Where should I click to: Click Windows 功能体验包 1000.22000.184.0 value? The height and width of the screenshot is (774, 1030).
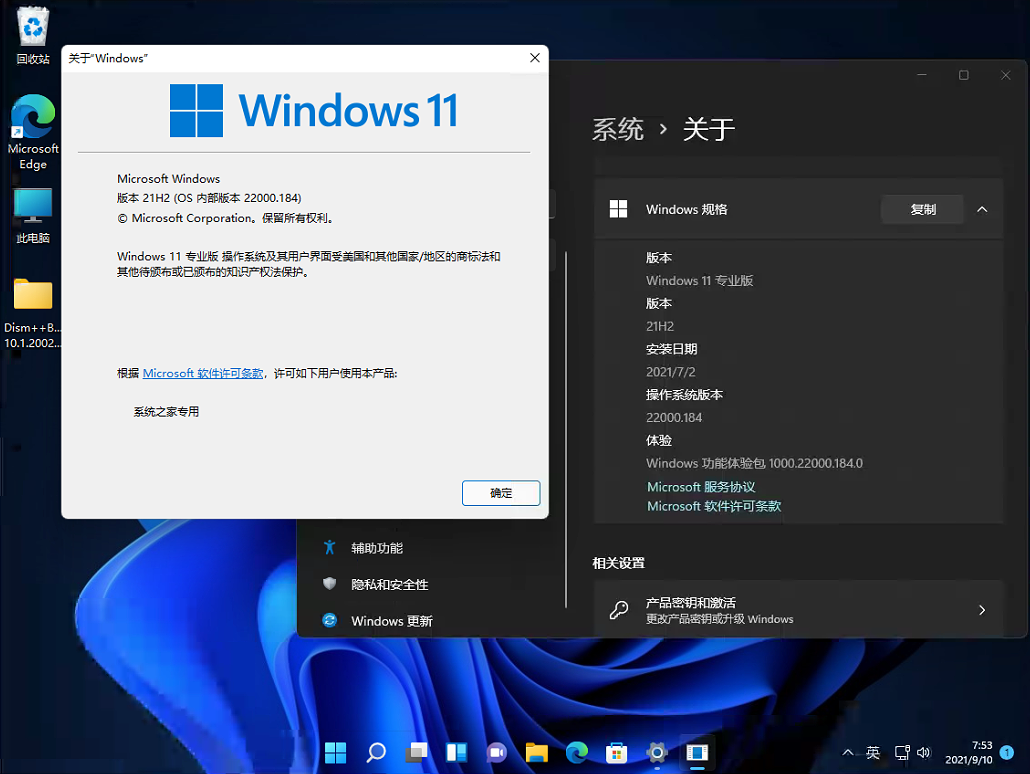tap(754, 463)
